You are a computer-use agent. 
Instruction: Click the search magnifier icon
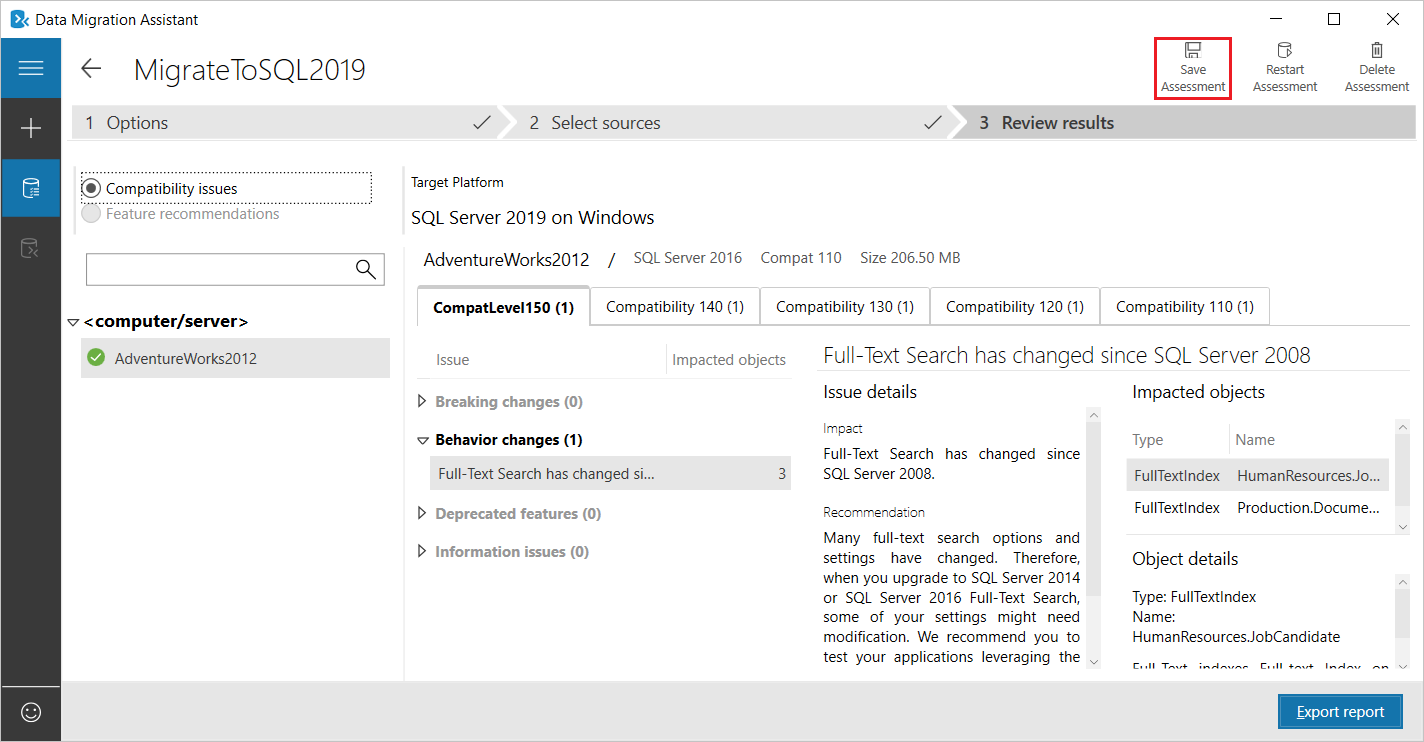point(366,269)
